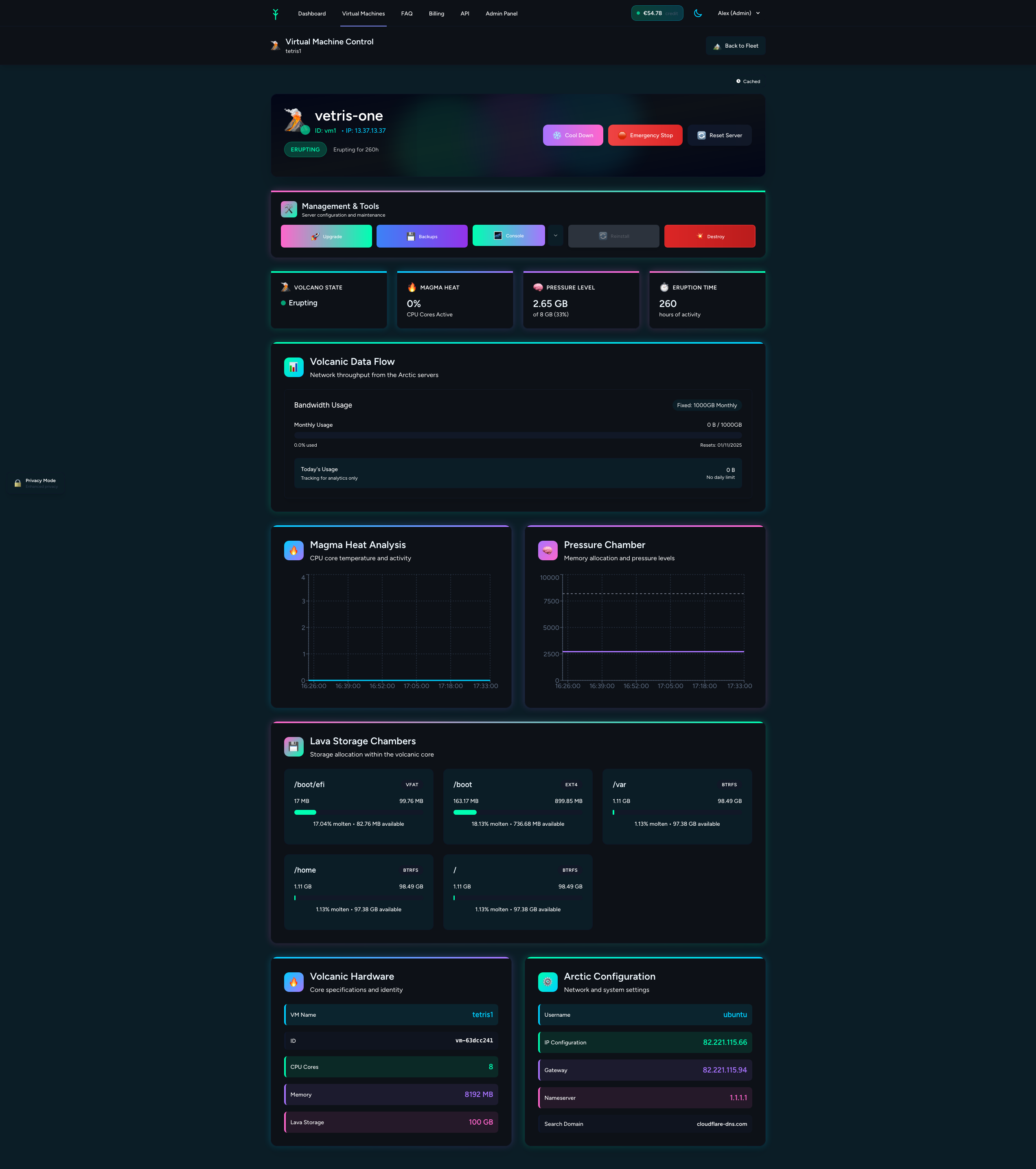Image resolution: width=1036 pixels, height=1169 pixels.
Task: Open the Alex (Admin) account dropdown
Action: pos(738,13)
